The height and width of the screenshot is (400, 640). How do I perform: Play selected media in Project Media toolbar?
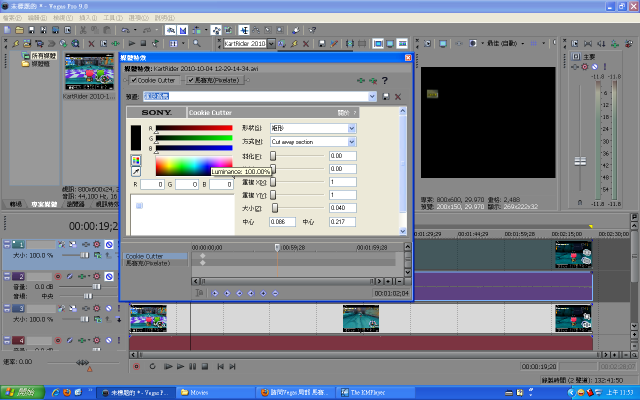[132, 43]
